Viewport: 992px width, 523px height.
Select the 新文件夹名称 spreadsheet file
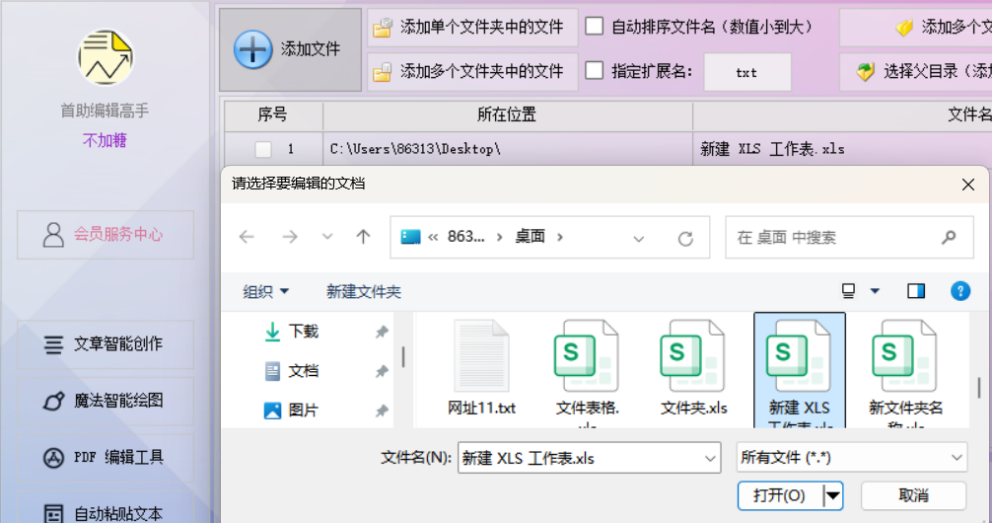point(905,372)
